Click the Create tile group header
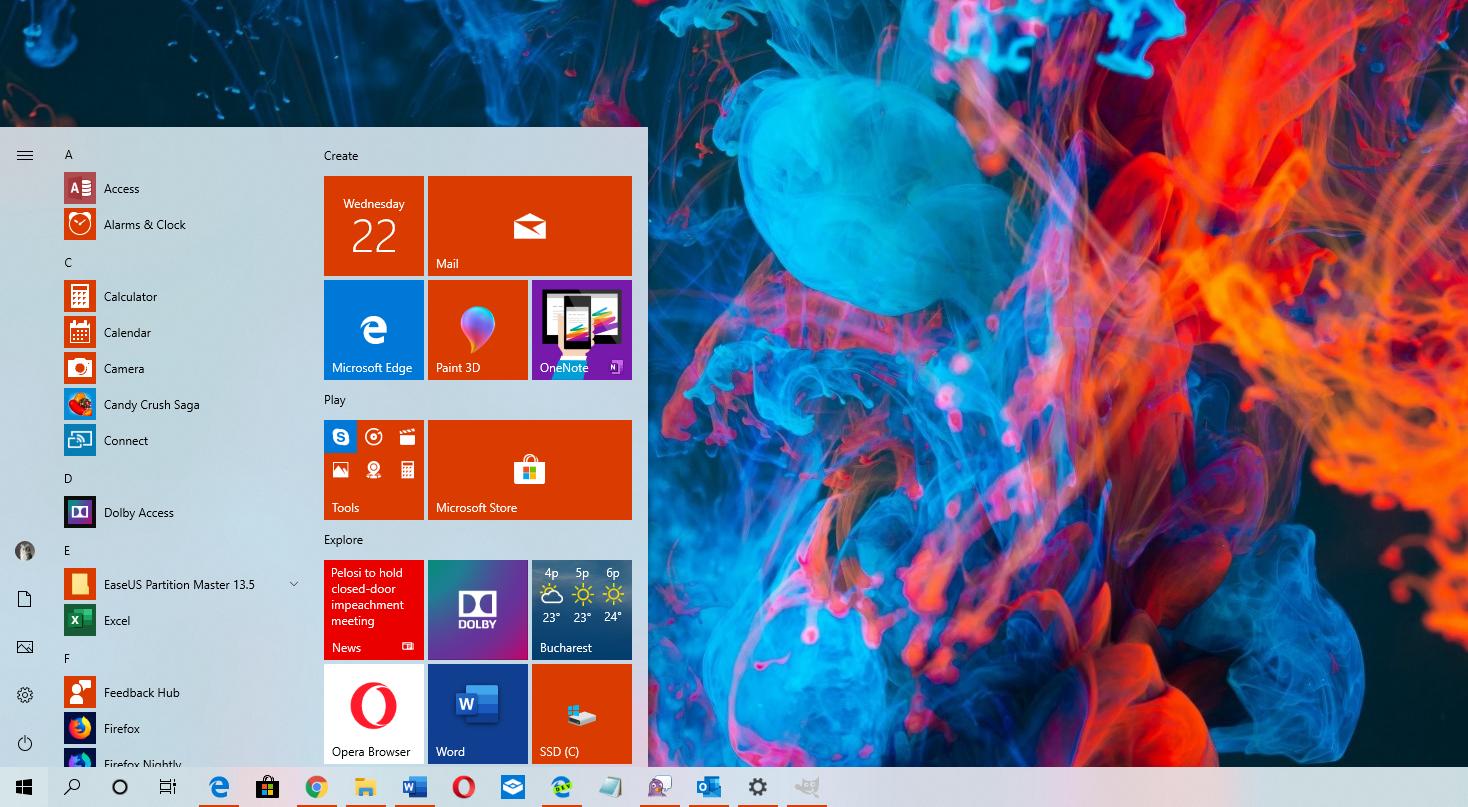1468x807 pixels. point(341,156)
